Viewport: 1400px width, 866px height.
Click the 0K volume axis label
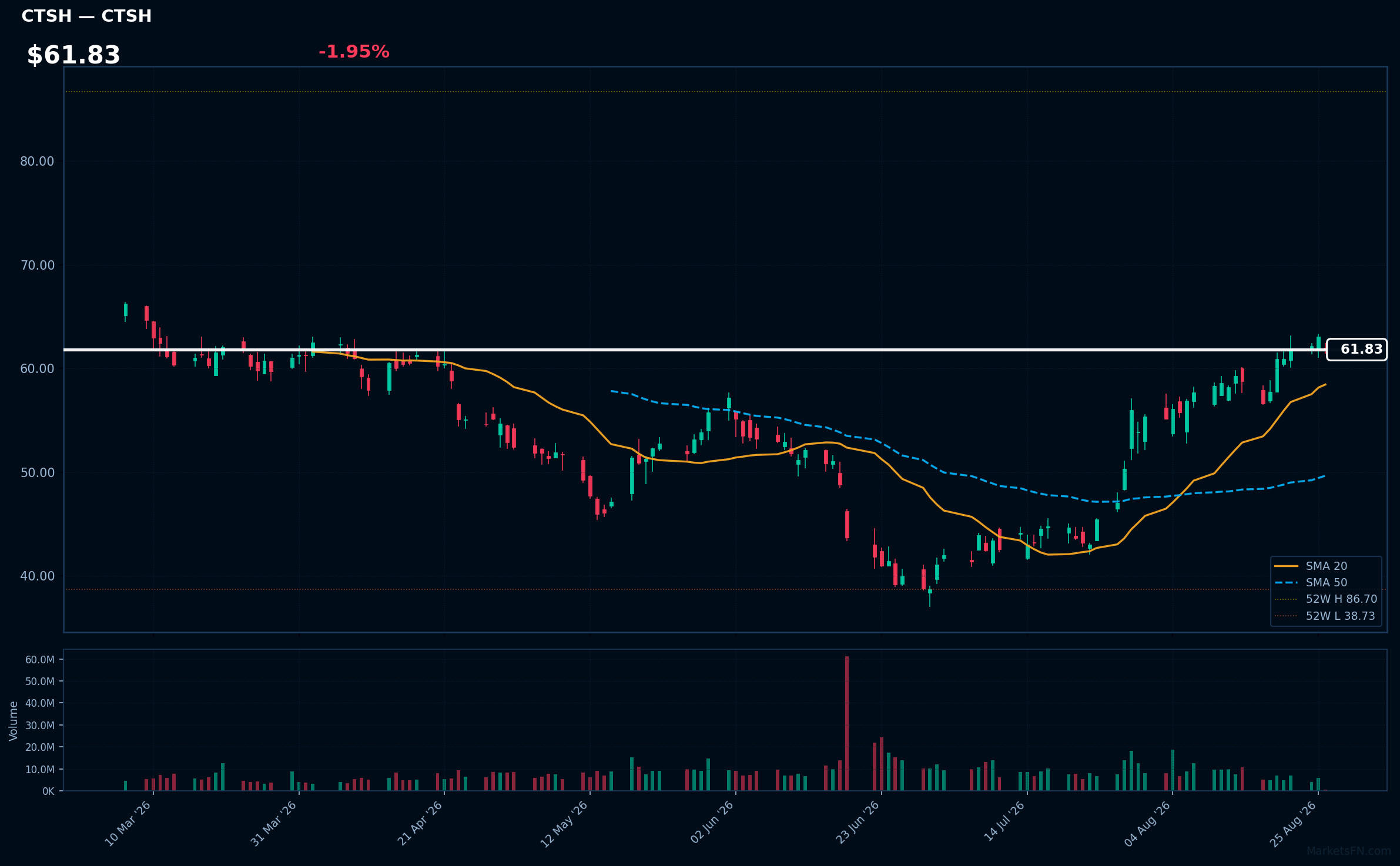pos(48,791)
